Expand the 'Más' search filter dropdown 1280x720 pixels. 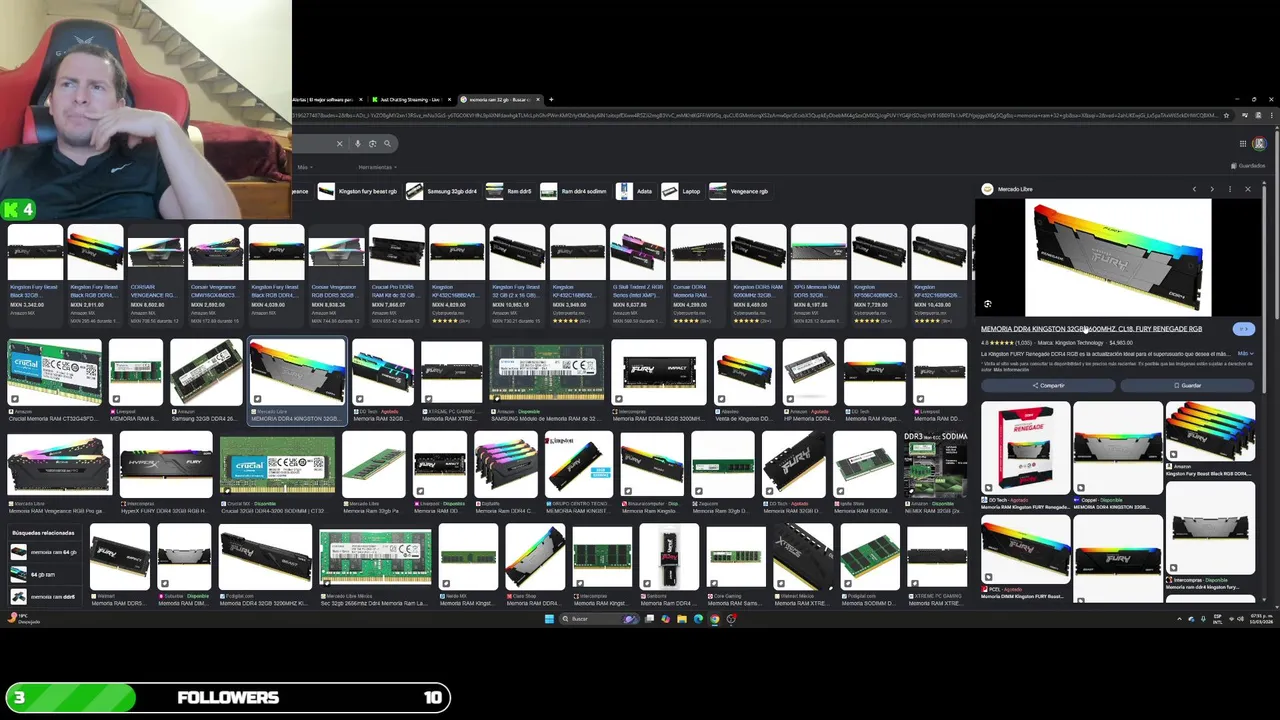click(303, 167)
